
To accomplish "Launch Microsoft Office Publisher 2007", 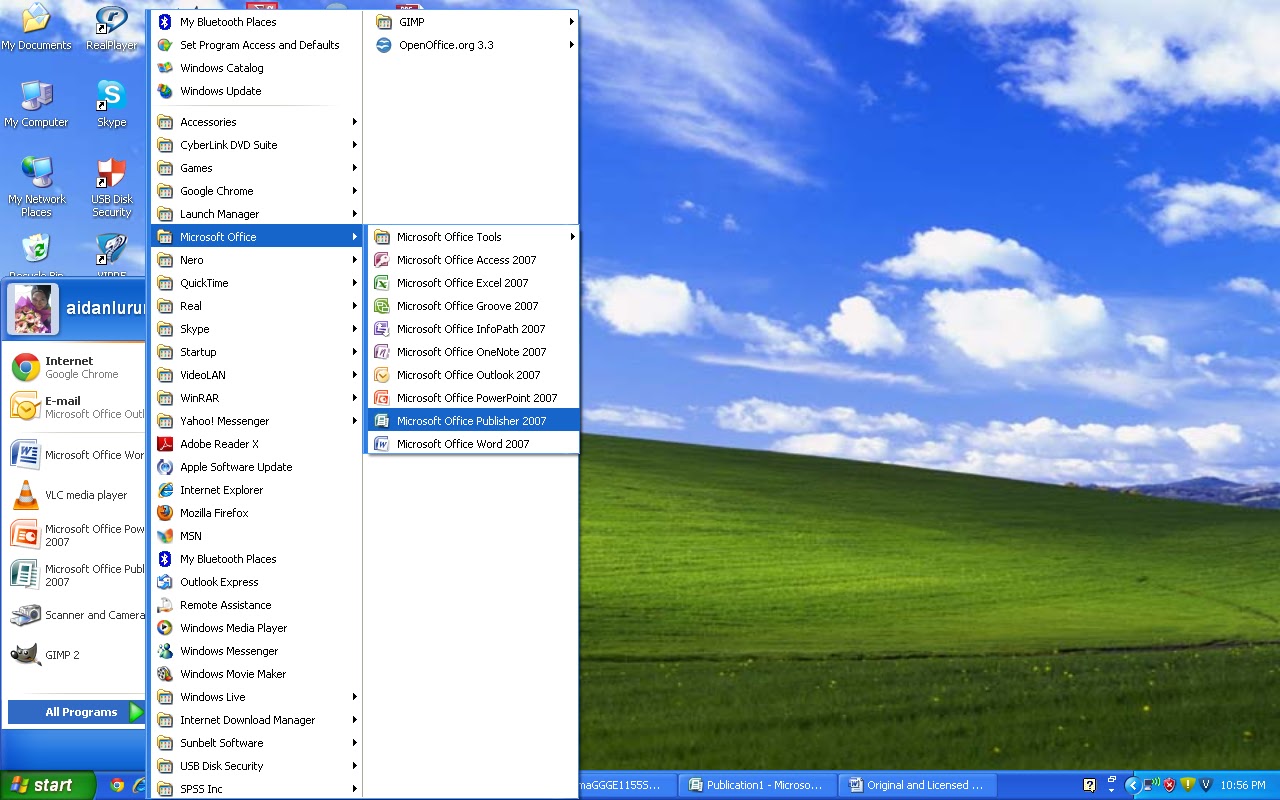I will coord(473,421).
